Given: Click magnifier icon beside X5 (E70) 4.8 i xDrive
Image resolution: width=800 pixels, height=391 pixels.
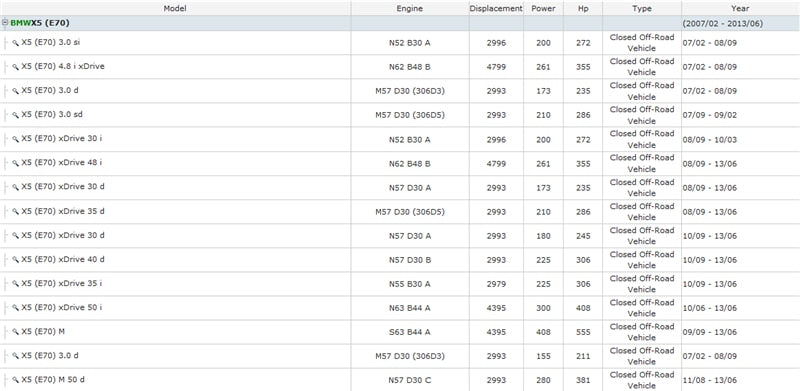Looking at the screenshot, I should (15, 67).
